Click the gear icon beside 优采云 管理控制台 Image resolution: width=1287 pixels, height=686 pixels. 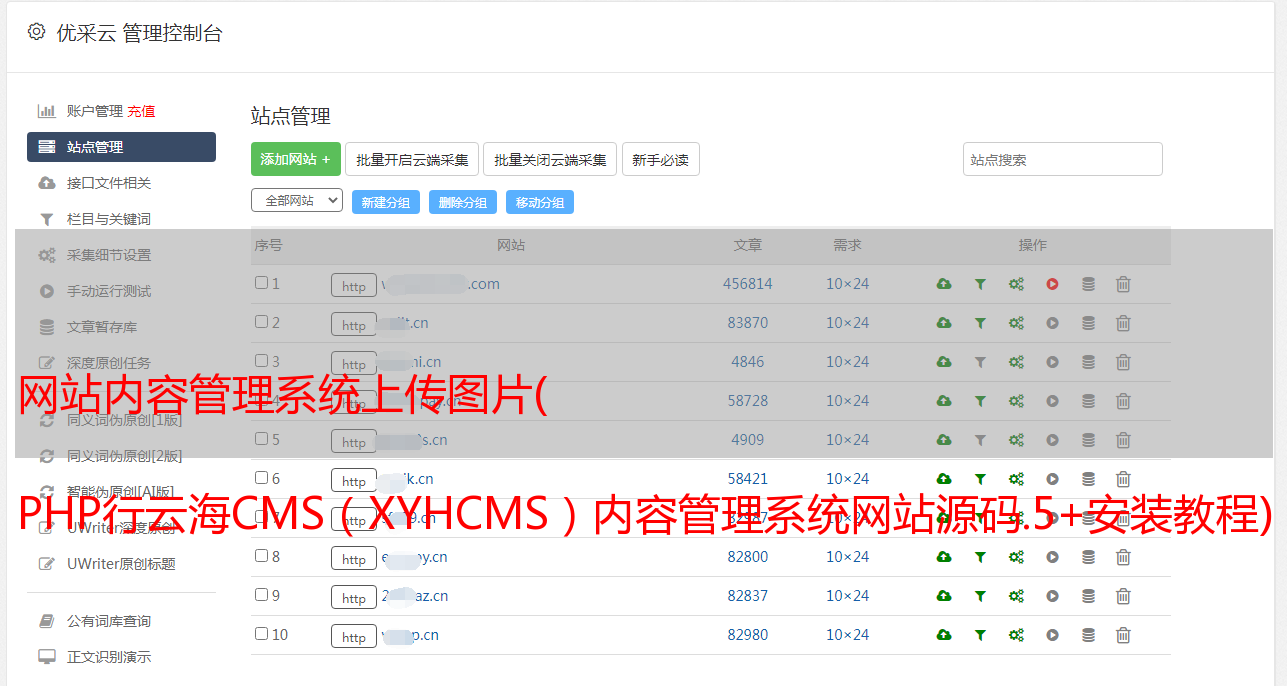tap(37, 32)
